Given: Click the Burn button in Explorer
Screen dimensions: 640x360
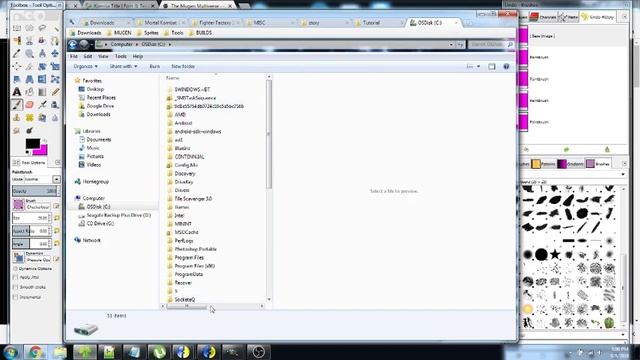Looking at the screenshot, I should 155,66.
